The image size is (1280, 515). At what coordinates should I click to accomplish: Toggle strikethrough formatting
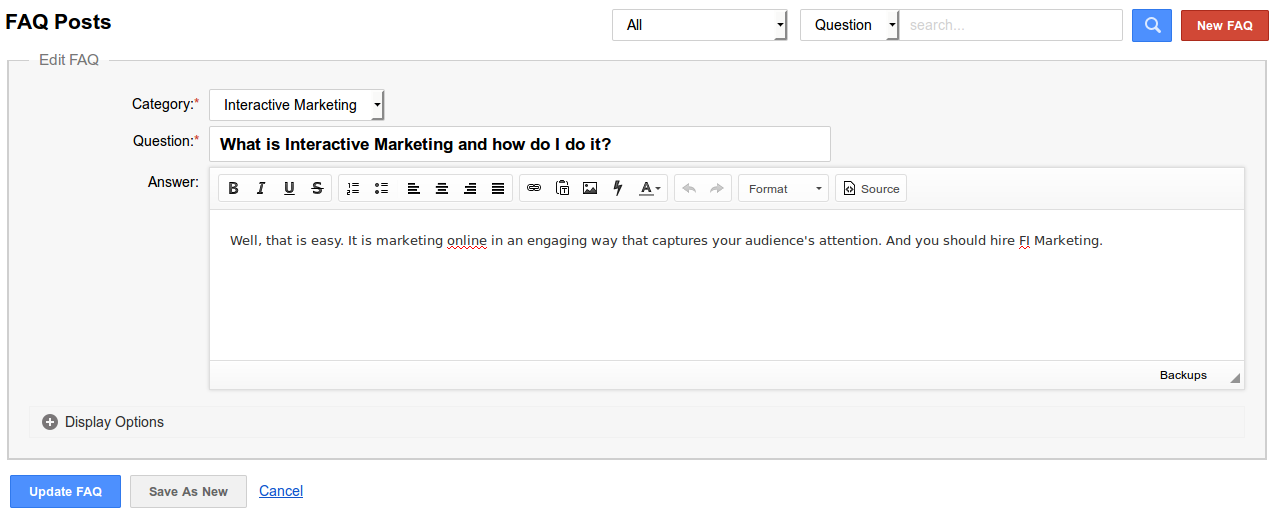point(317,188)
